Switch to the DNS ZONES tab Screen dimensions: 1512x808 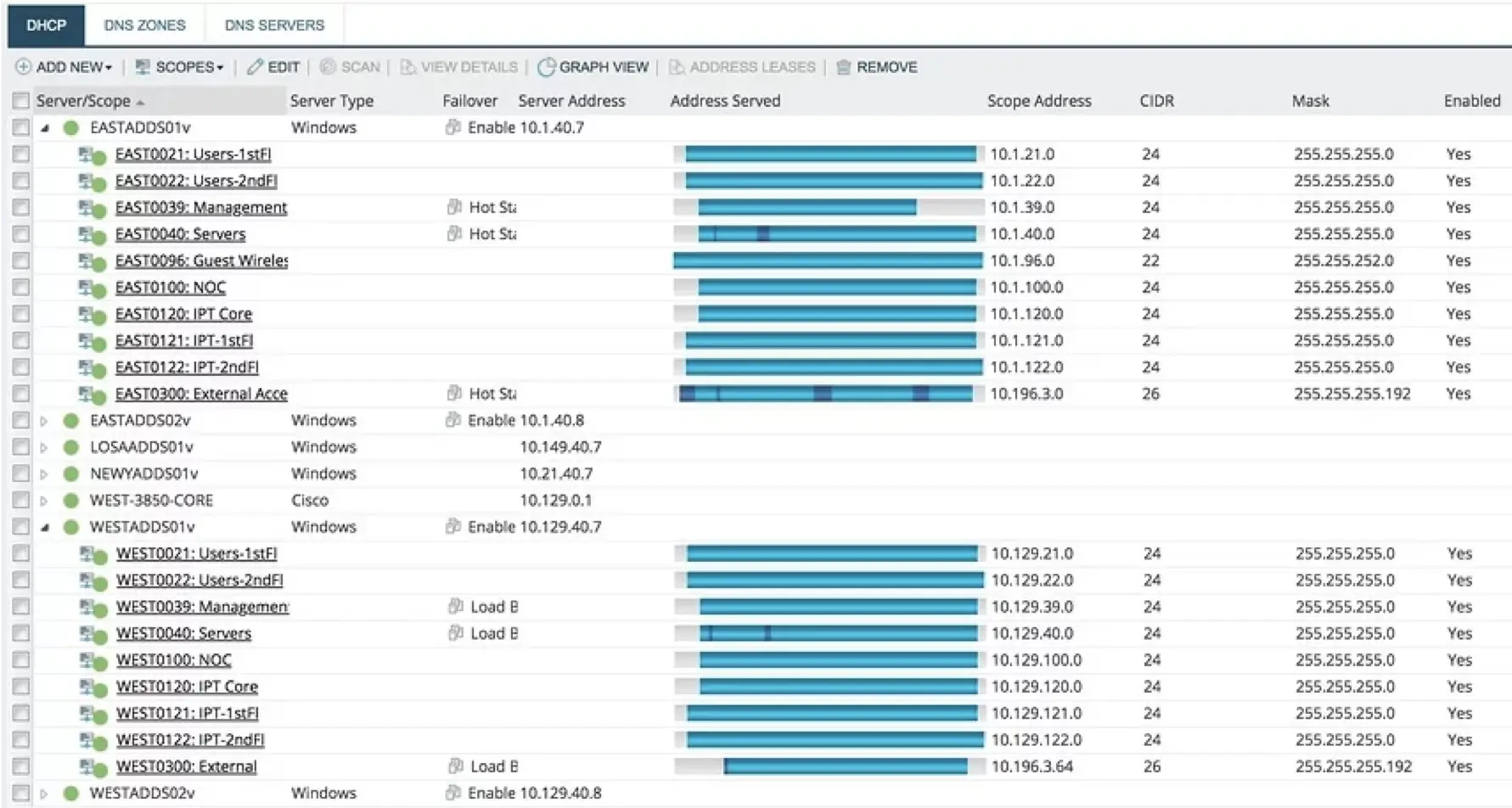tap(144, 25)
